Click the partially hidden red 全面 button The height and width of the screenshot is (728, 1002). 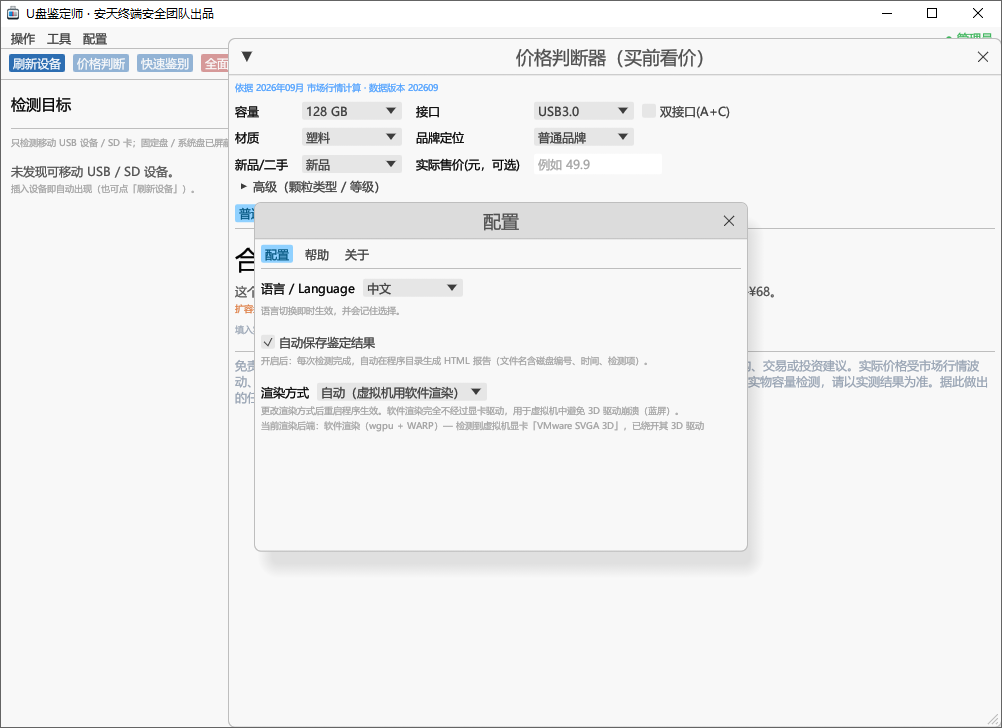[215, 63]
